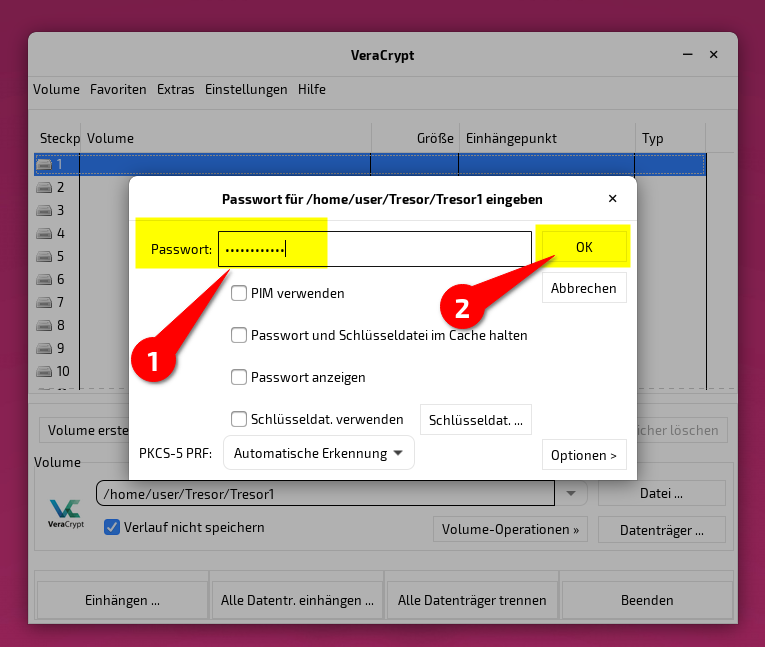The width and height of the screenshot is (765, 647).
Task: Close the VeraCrypt main window
Action: pos(713,55)
